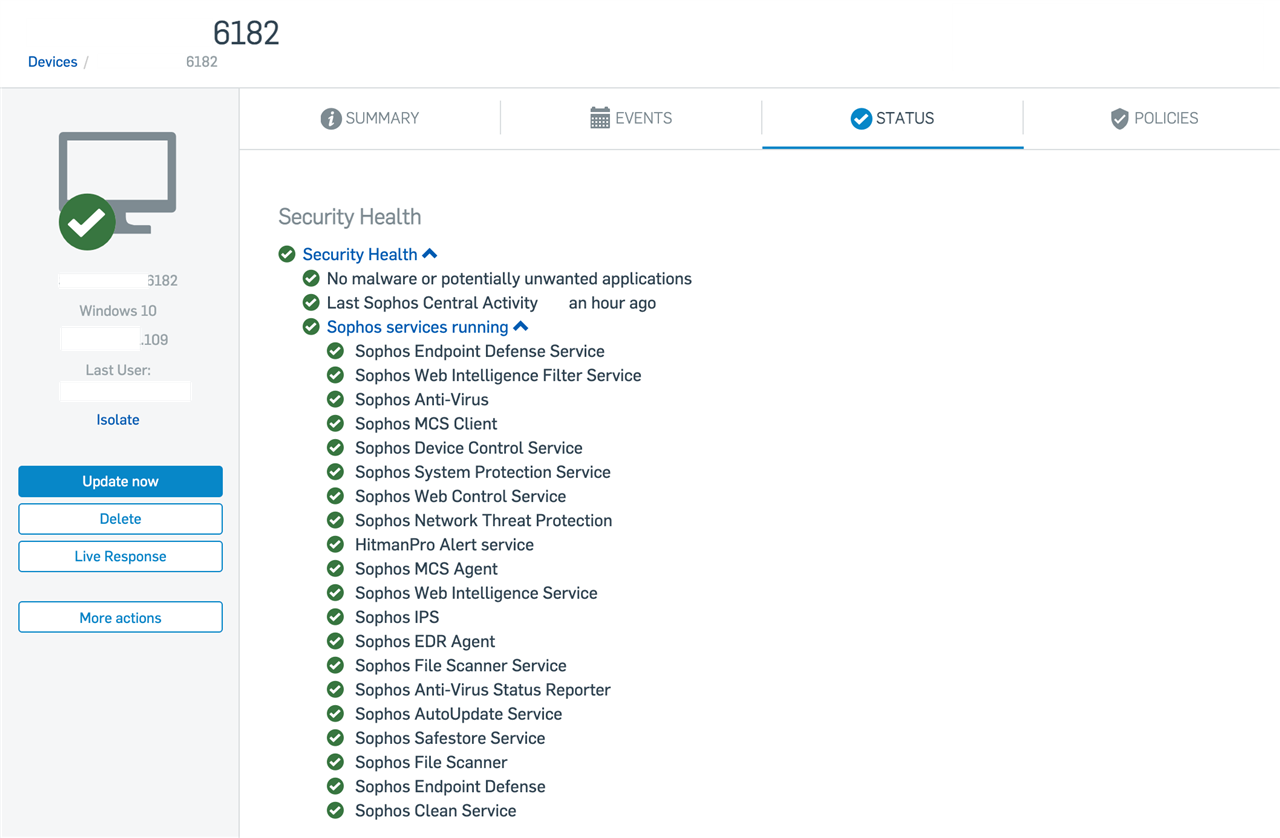Click green check beside Sophos EDR Agent
The image size is (1280, 838).
coord(336,642)
